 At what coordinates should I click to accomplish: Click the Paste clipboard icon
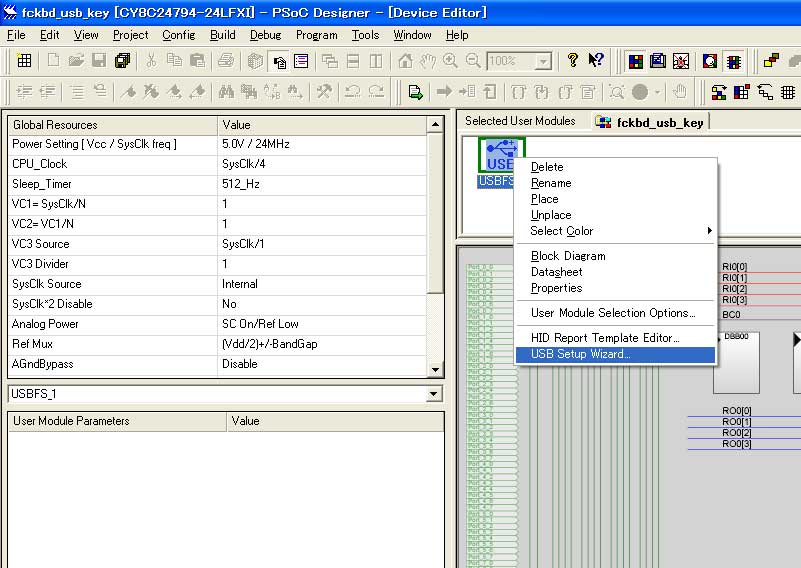click(x=197, y=61)
